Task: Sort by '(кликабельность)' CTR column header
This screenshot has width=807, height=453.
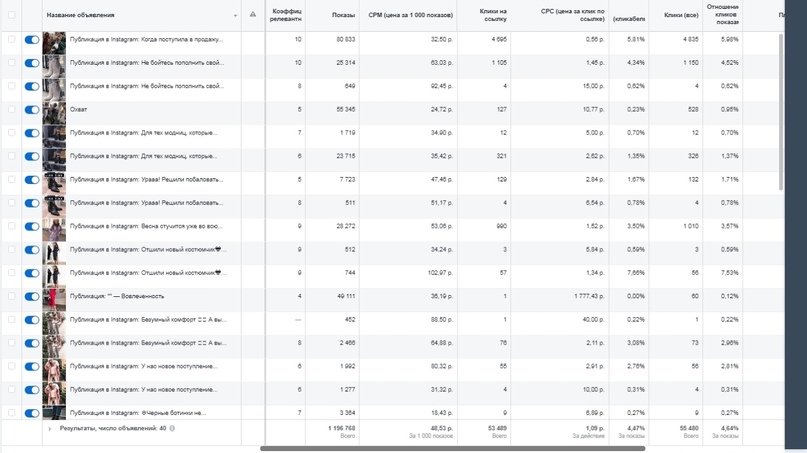Action: click(x=628, y=19)
